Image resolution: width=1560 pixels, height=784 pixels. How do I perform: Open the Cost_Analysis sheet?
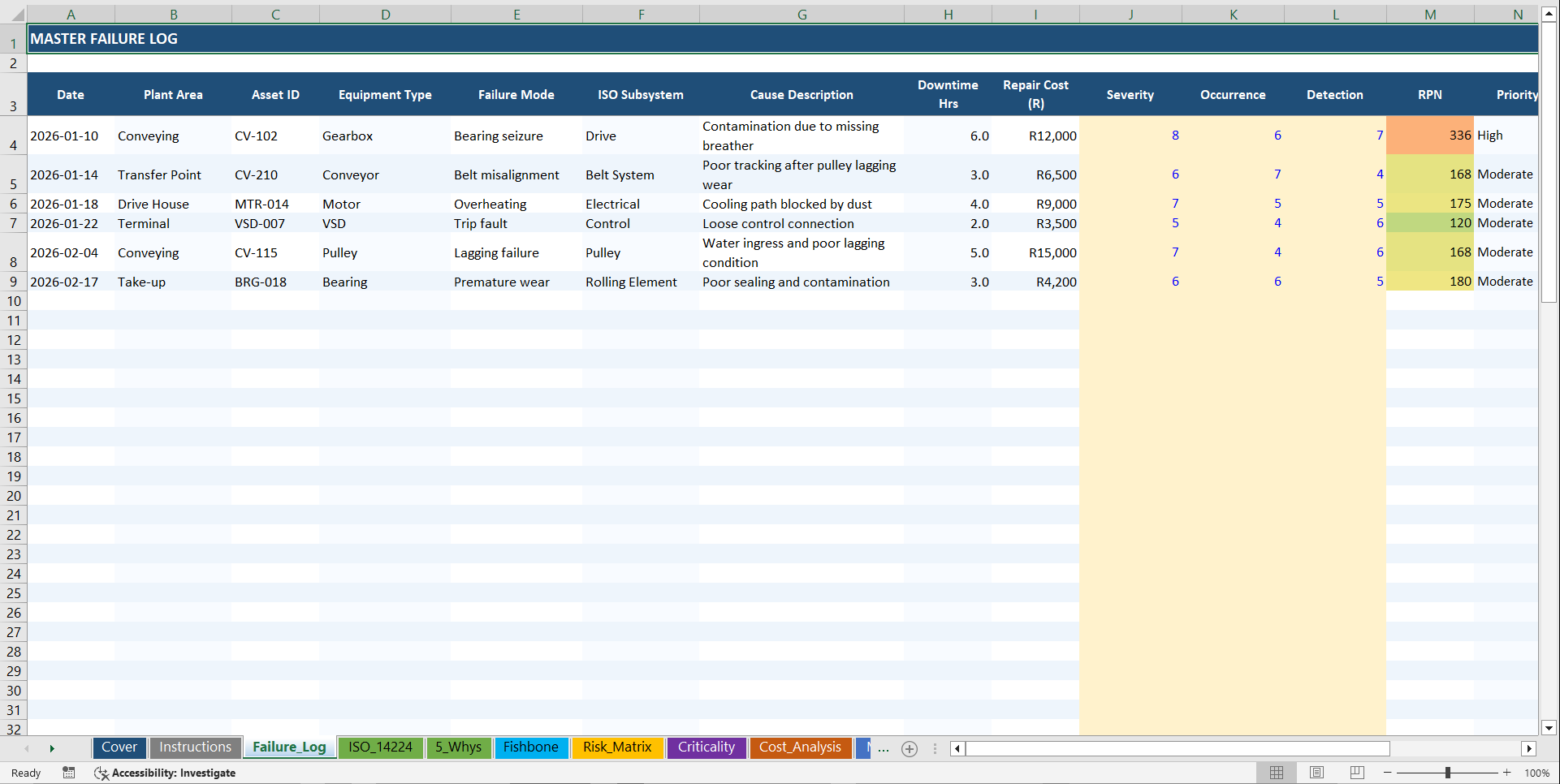[801, 747]
